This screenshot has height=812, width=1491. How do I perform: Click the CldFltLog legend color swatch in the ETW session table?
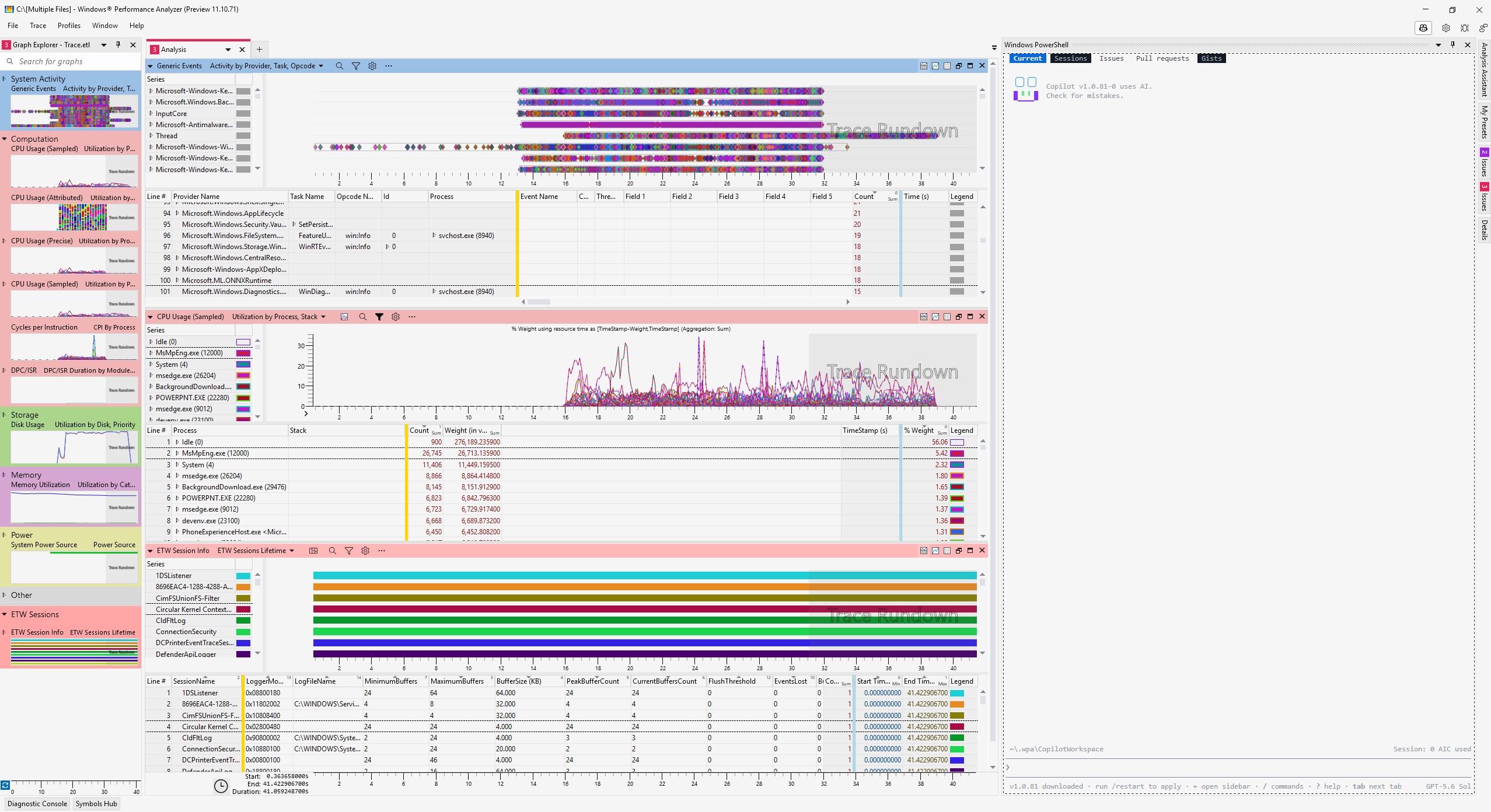(957, 738)
